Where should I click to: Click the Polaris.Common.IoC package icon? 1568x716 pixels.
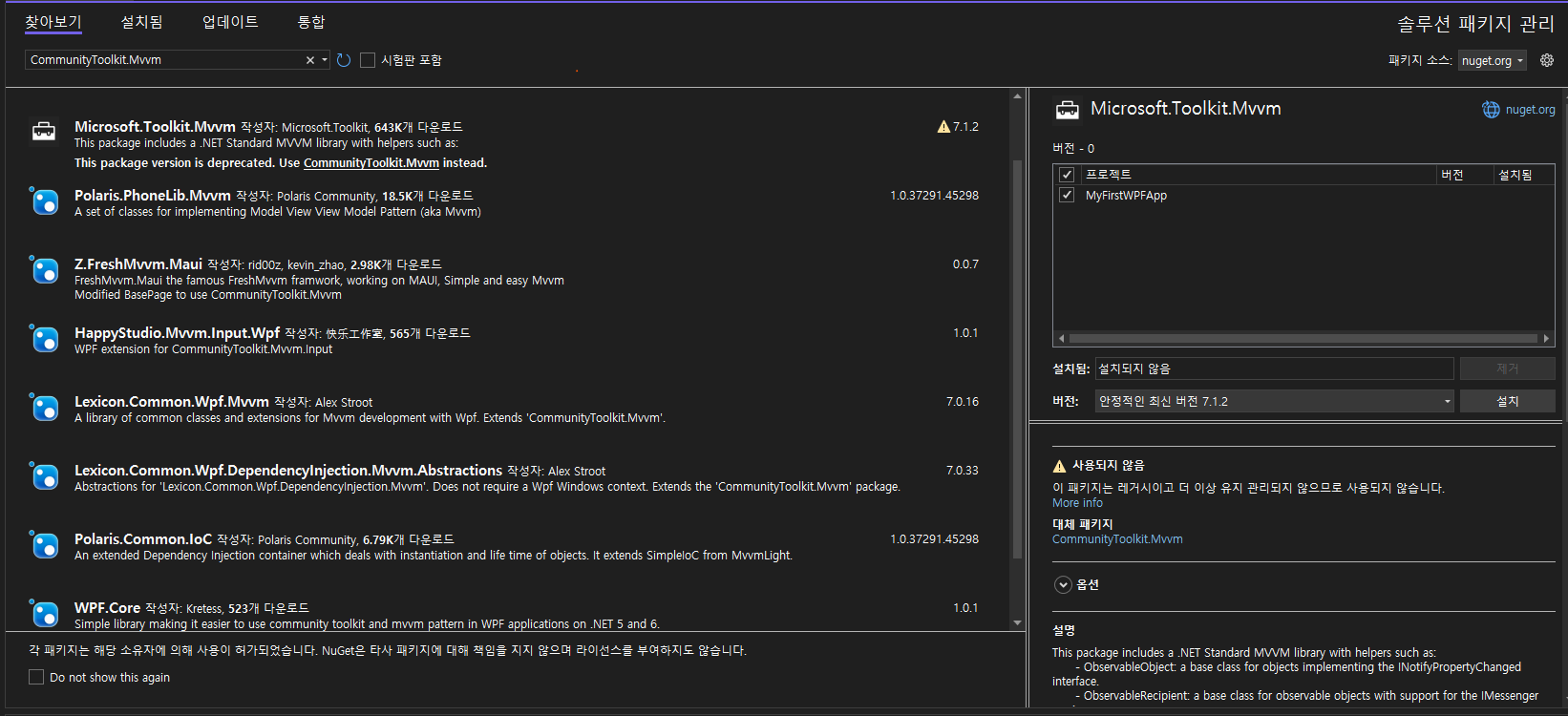44,544
